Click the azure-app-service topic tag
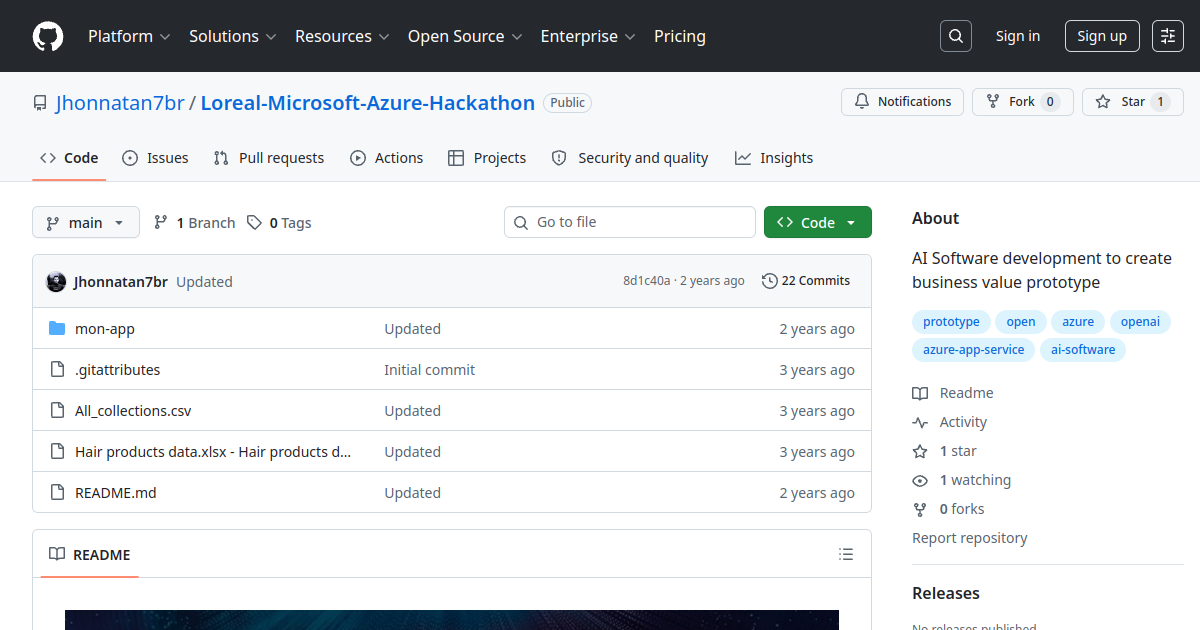1200x630 pixels. pos(973,350)
